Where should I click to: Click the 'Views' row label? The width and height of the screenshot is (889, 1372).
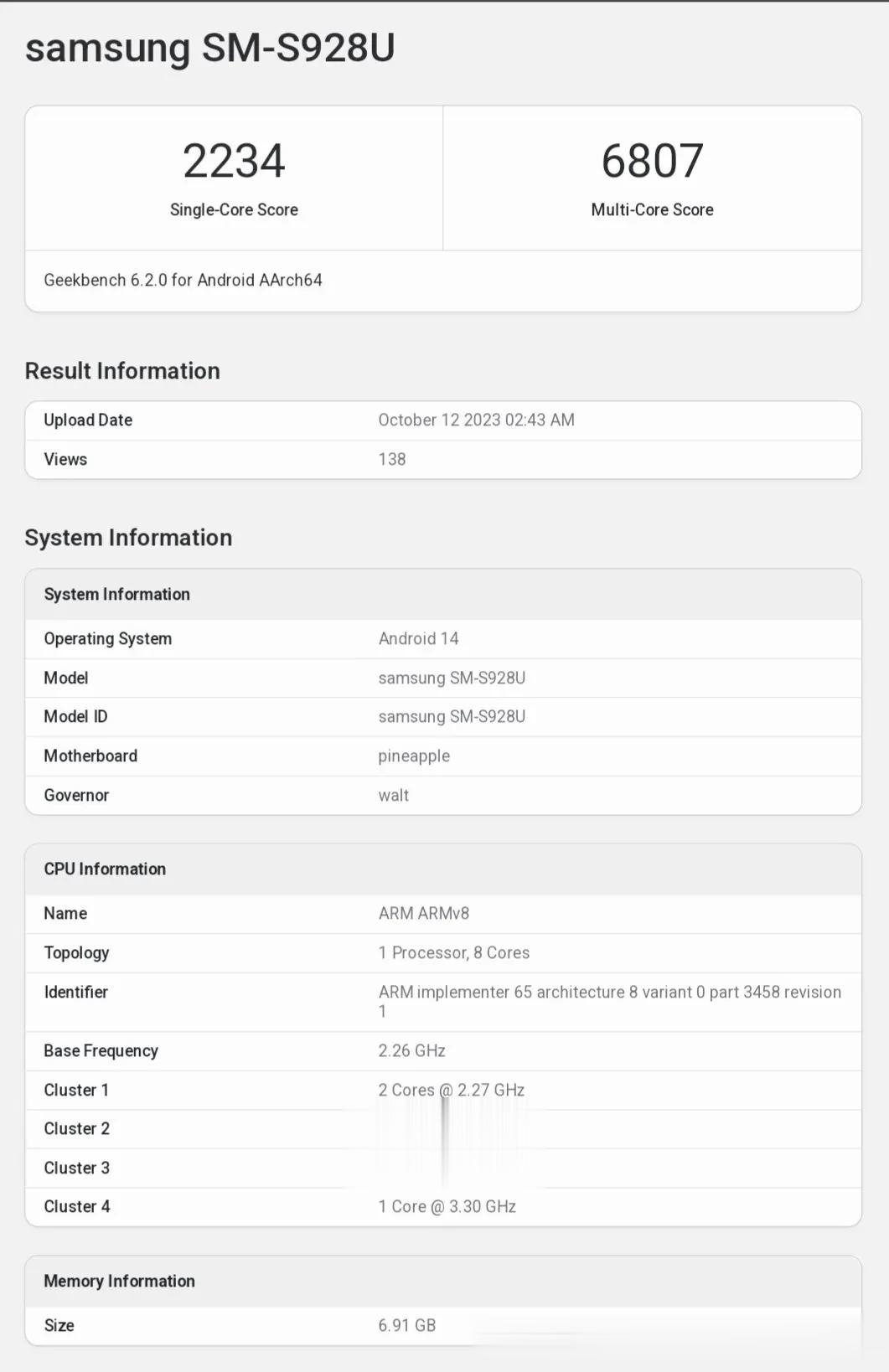point(65,459)
